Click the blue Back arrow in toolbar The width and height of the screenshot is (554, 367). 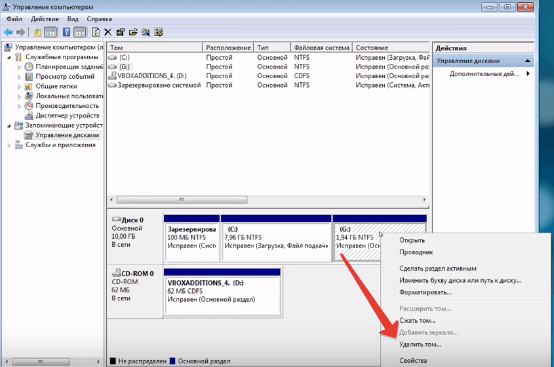pyautogui.click(x=8, y=32)
